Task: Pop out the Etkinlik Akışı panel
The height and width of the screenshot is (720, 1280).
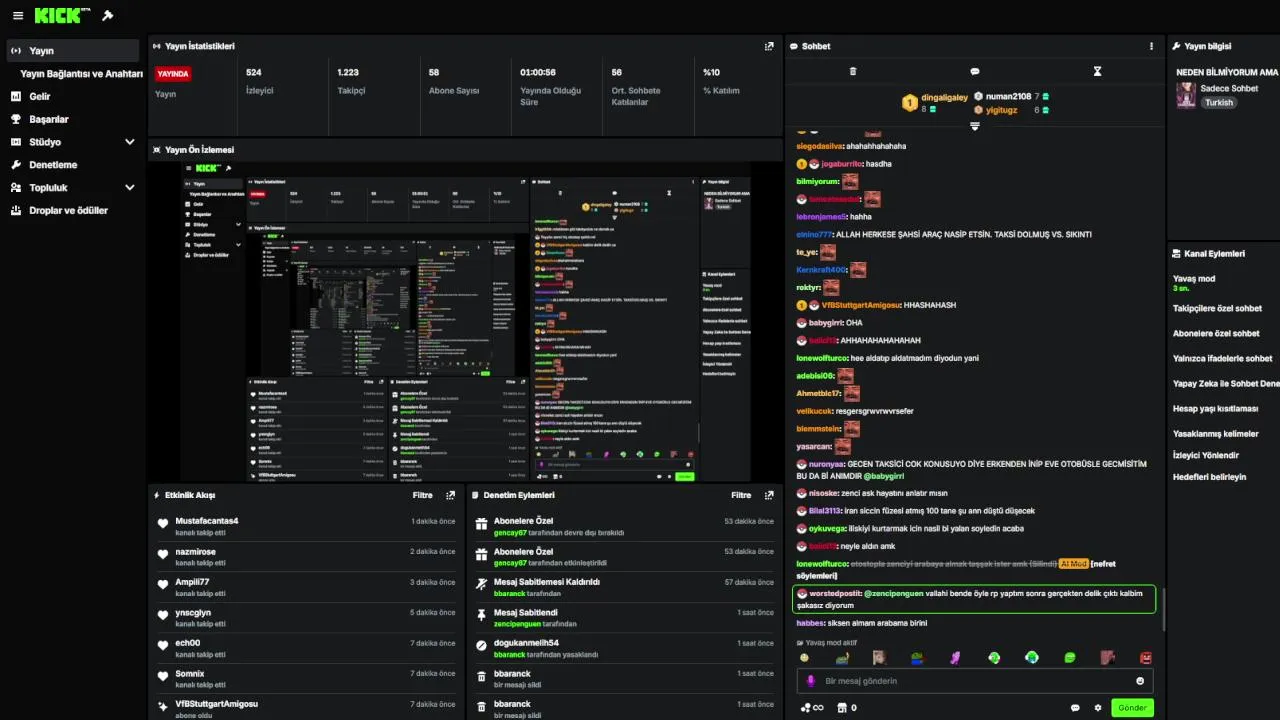Action: (451, 495)
